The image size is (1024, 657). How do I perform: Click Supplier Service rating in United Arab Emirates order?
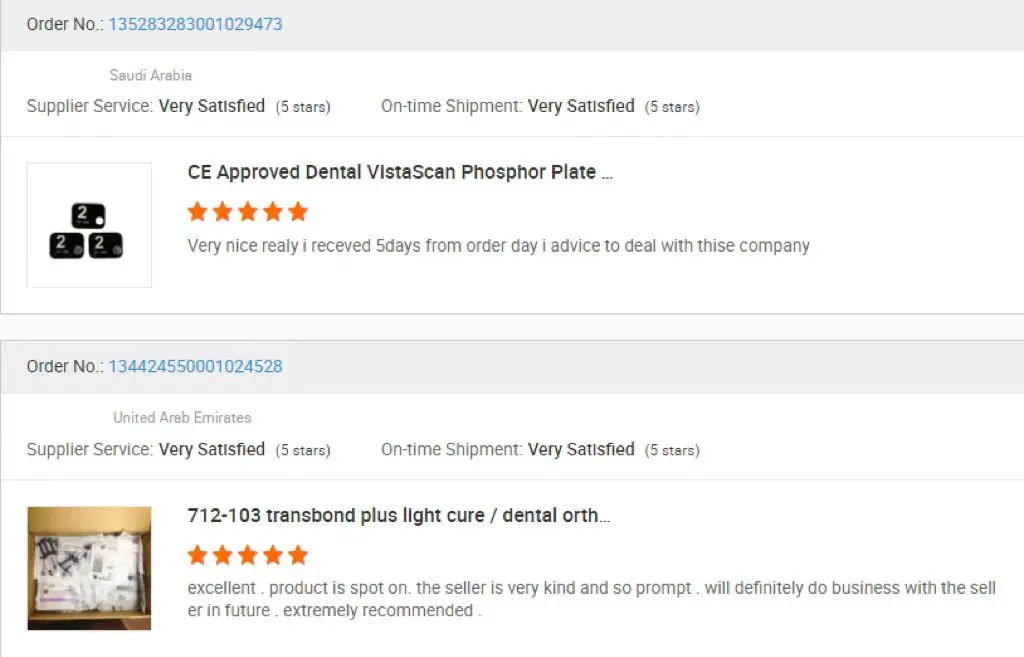pyautogui.click(x=212, y=449)
